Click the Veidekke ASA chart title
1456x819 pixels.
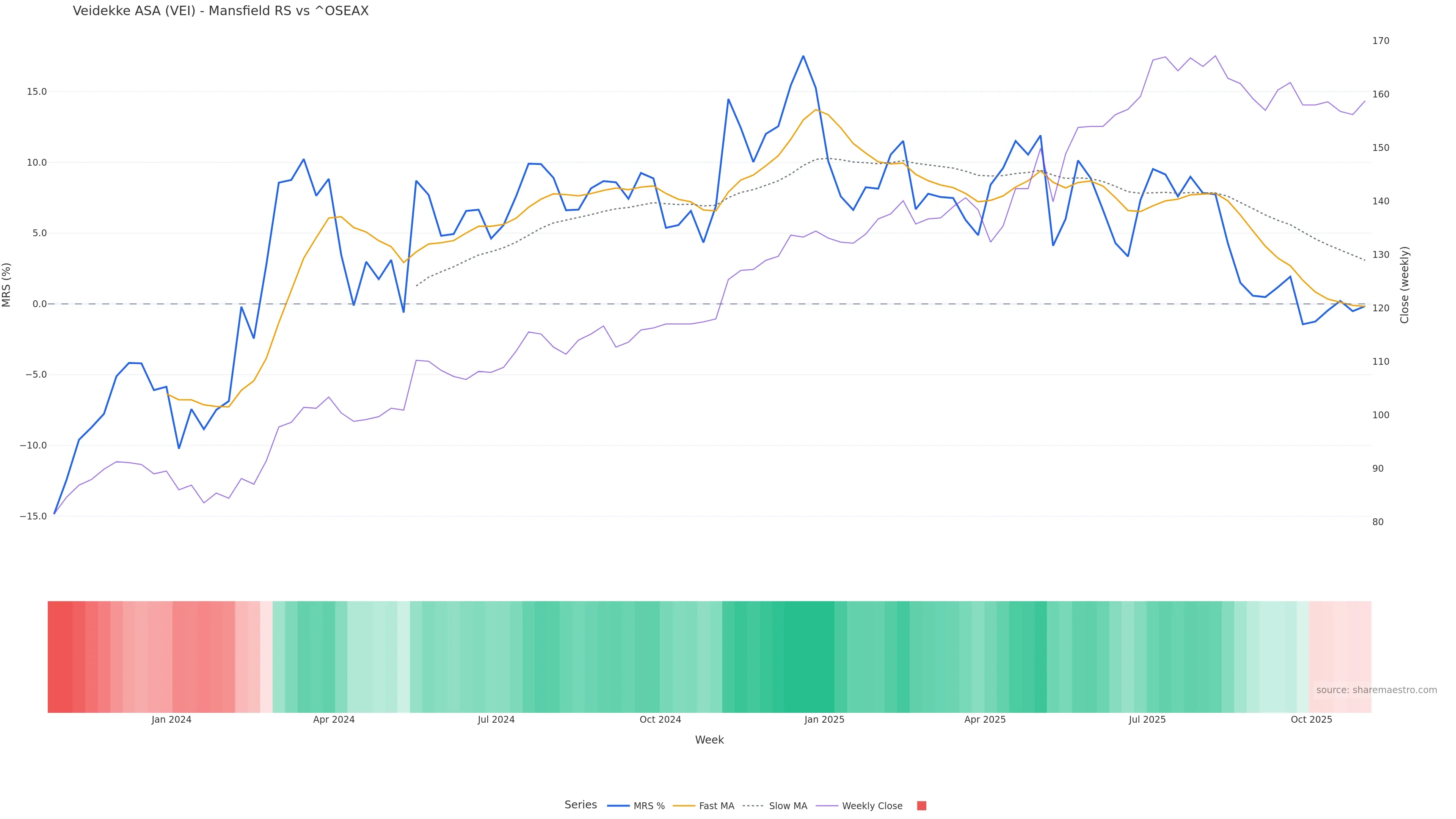point(220,11)
